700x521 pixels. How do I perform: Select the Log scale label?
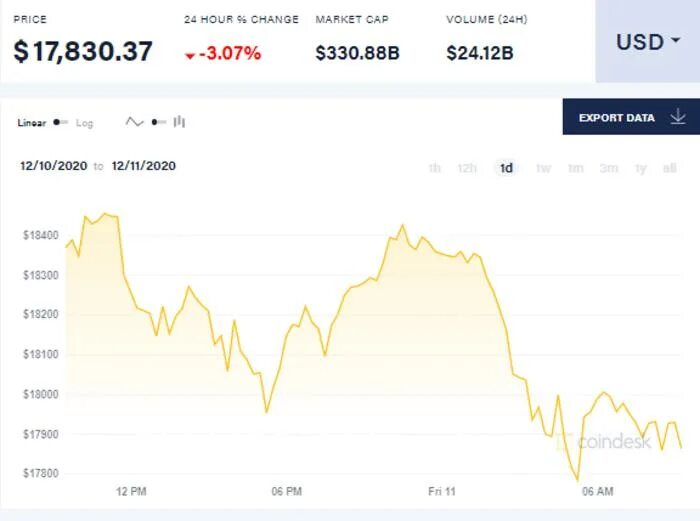tap(84, 123)
